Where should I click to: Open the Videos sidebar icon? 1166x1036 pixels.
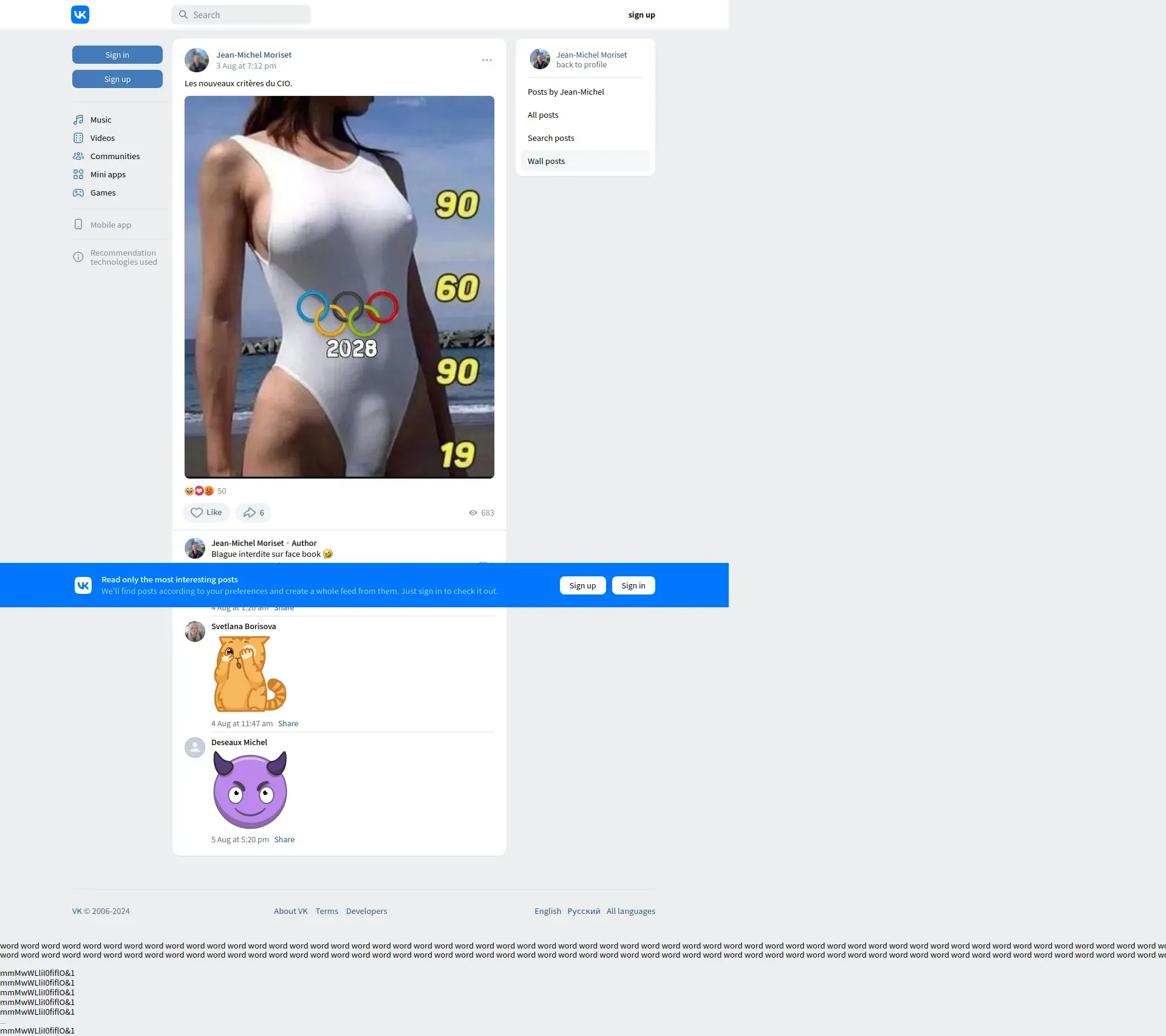[78, 138]
